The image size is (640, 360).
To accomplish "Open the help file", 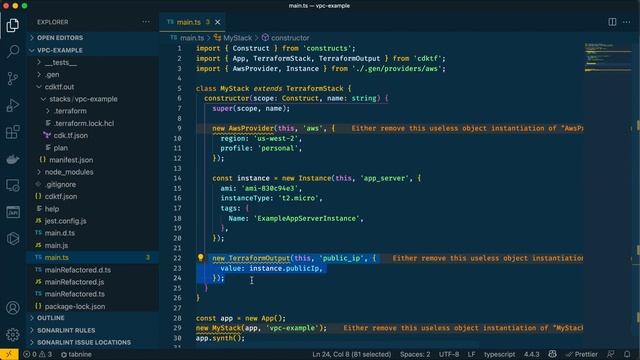I will (51, 209).
